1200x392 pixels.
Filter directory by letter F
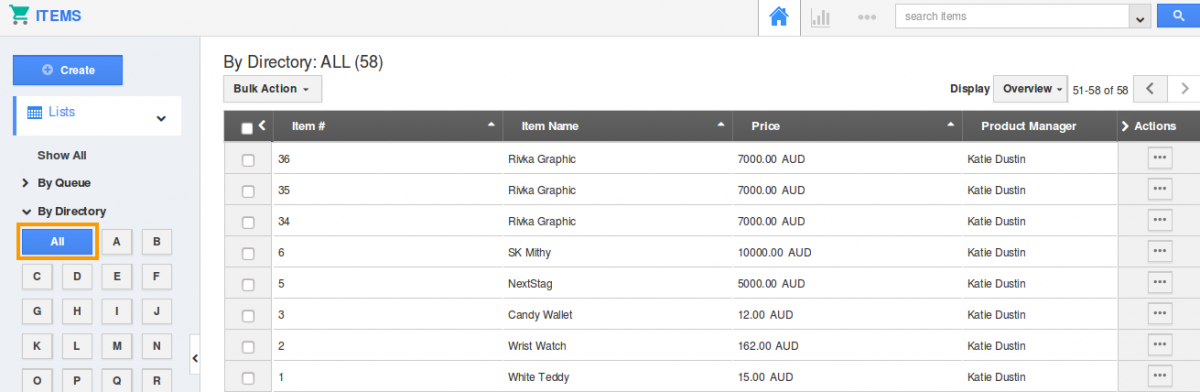tap(157, 276)
